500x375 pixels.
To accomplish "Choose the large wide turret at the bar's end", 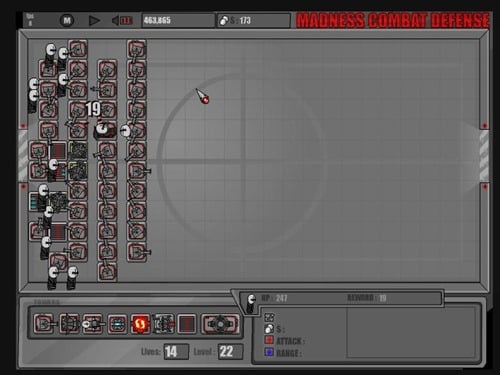I will pyautogui.click(x=220, y=324).
